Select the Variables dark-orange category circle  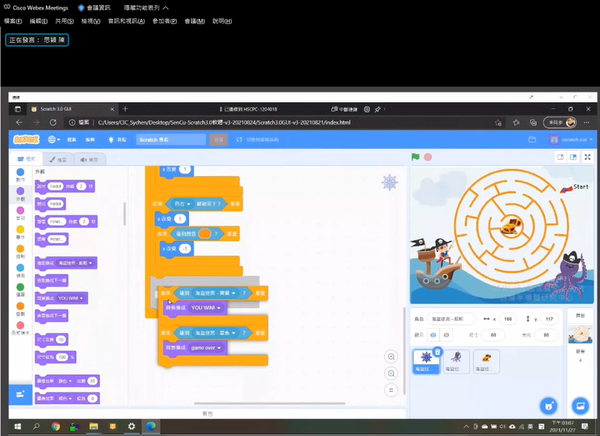coord(20,306)
